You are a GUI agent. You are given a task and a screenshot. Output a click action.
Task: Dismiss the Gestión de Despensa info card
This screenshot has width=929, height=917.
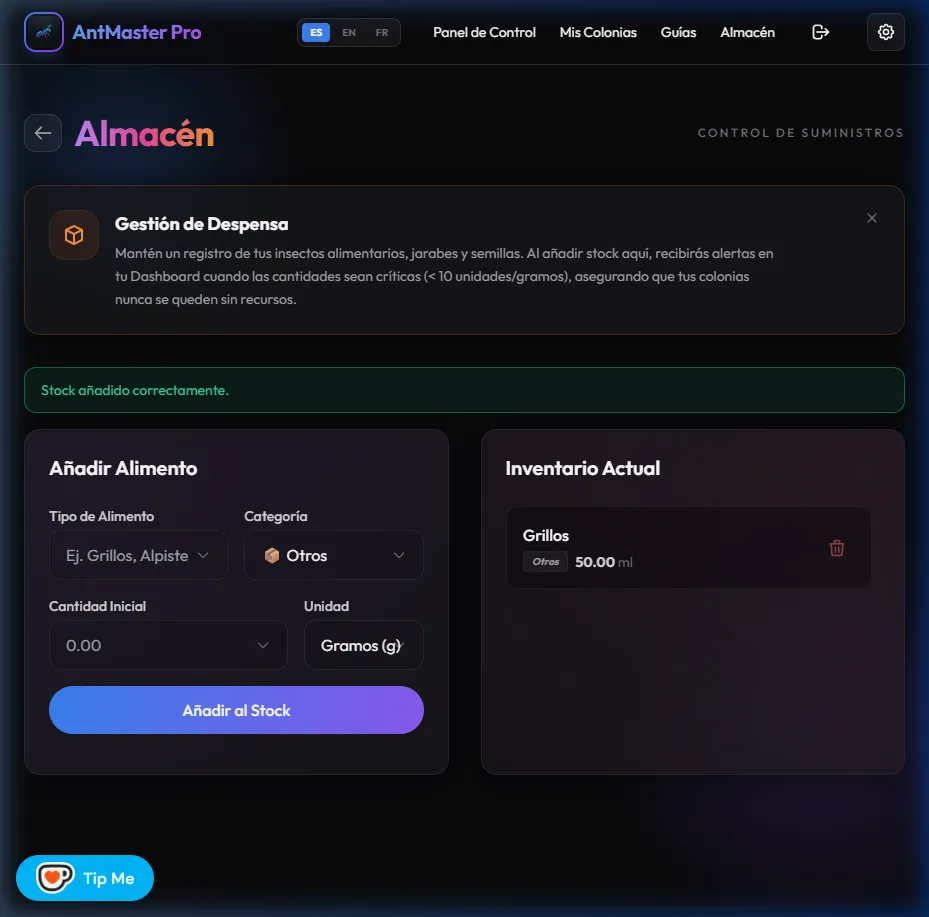click(x=872, y=218)
